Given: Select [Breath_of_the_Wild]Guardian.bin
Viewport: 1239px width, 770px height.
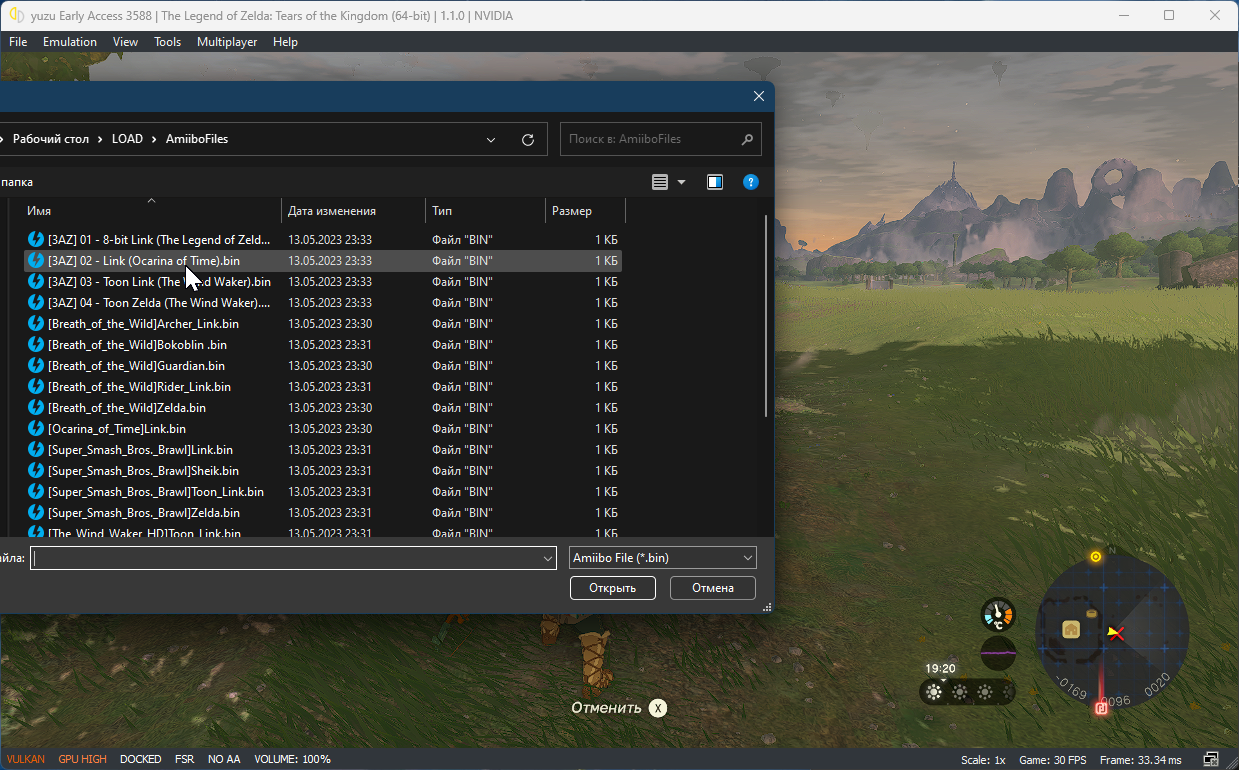Looking at the screenshot, I should coord(323,366).
